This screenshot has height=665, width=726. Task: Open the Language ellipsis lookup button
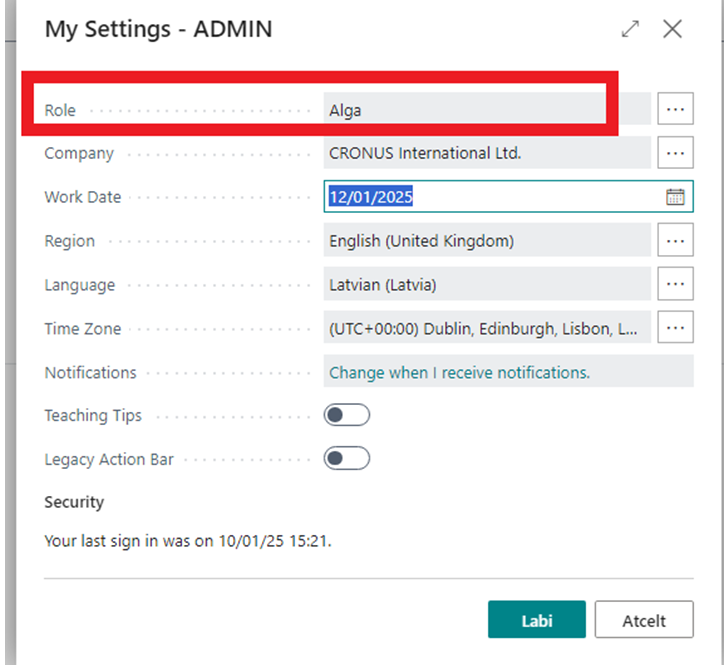coord(676,284)
